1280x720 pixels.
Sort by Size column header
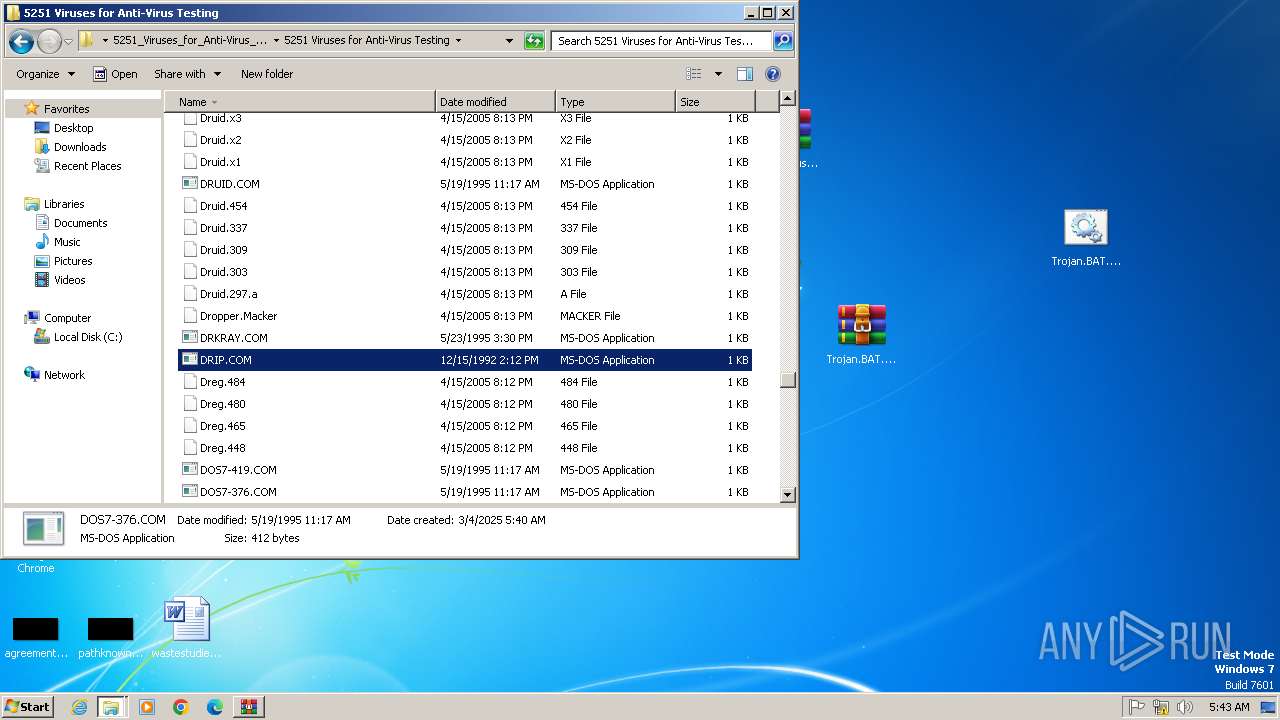click(715, 102)
